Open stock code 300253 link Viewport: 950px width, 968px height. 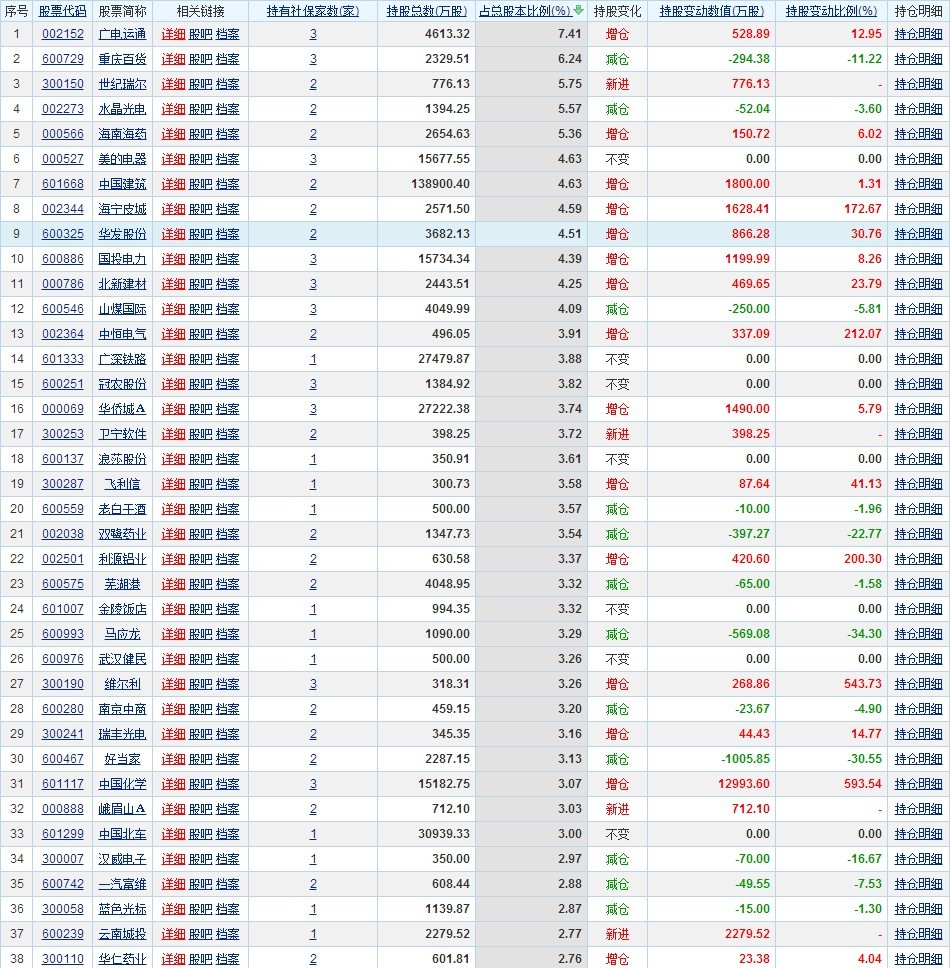point(62,434)
